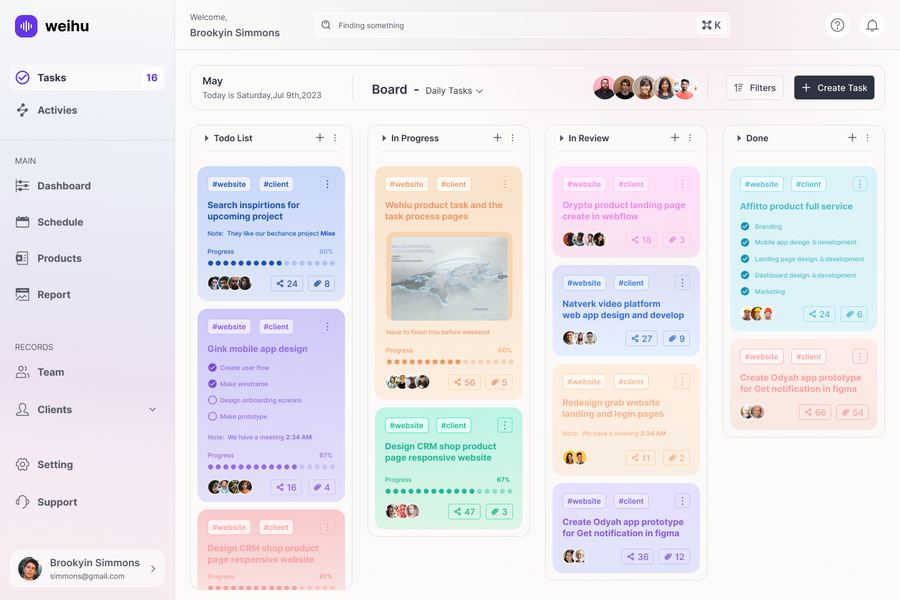Click team member avatars in board header
This screenshot has width=900, height=600.
point(645,87)
